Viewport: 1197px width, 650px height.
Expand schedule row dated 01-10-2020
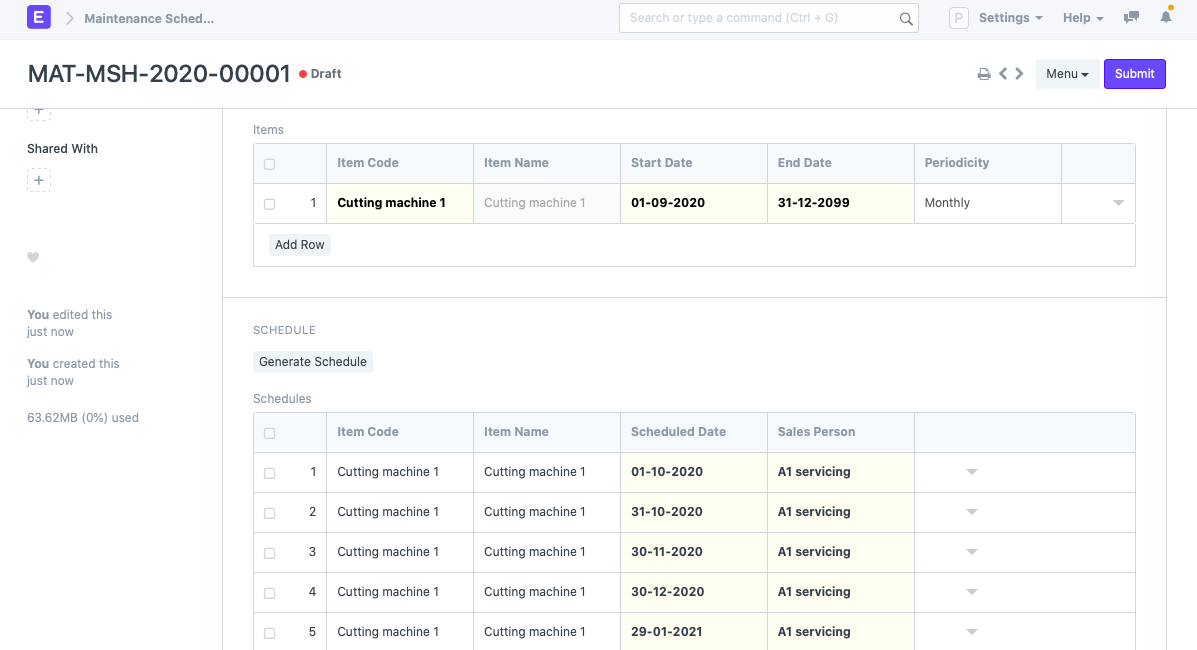coord(971,472)
